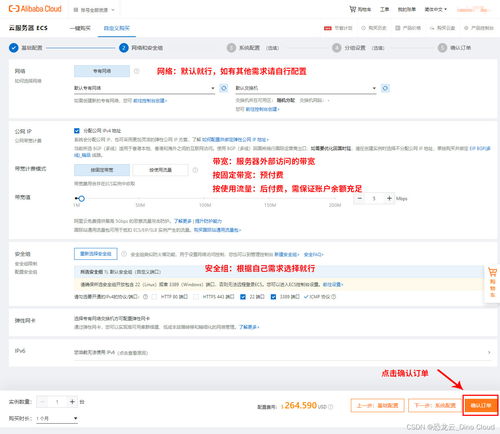Refresh the default vSwitch list
The height and width of the screenshot is (434, 500).
385,88
